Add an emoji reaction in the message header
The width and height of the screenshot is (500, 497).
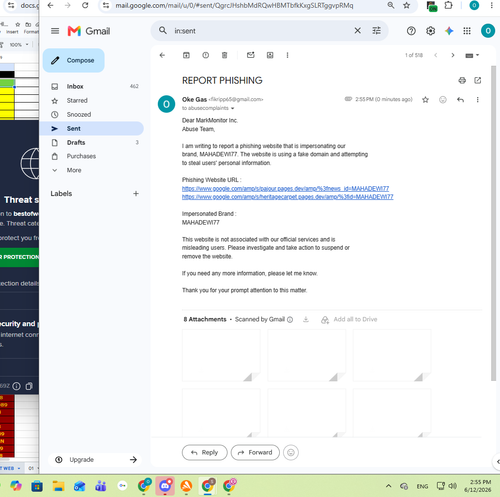click(x=443, y=100)
